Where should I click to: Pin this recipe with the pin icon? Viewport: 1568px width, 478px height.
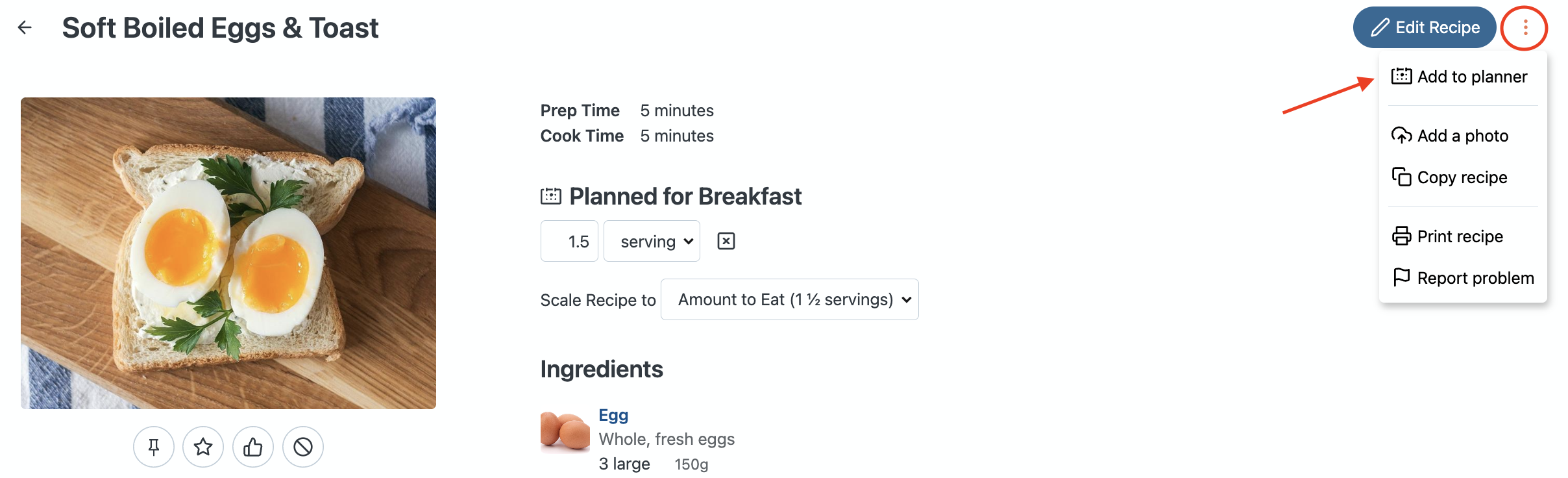click(x=154, y=447)
